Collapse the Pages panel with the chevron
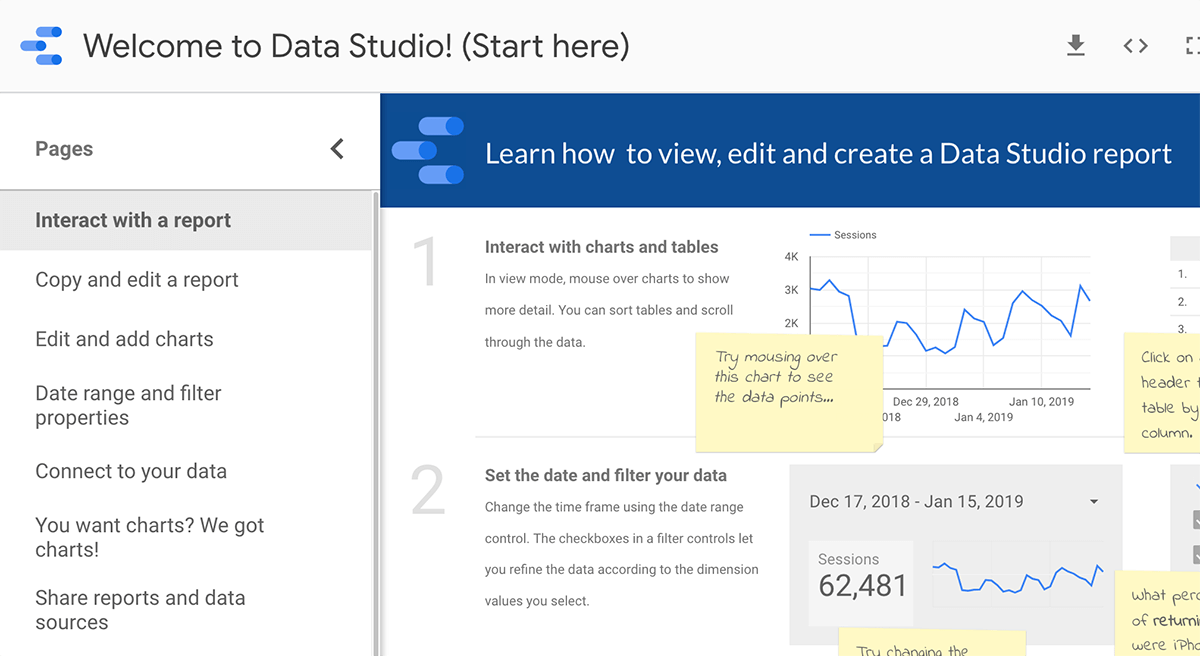 pos(337,149)
